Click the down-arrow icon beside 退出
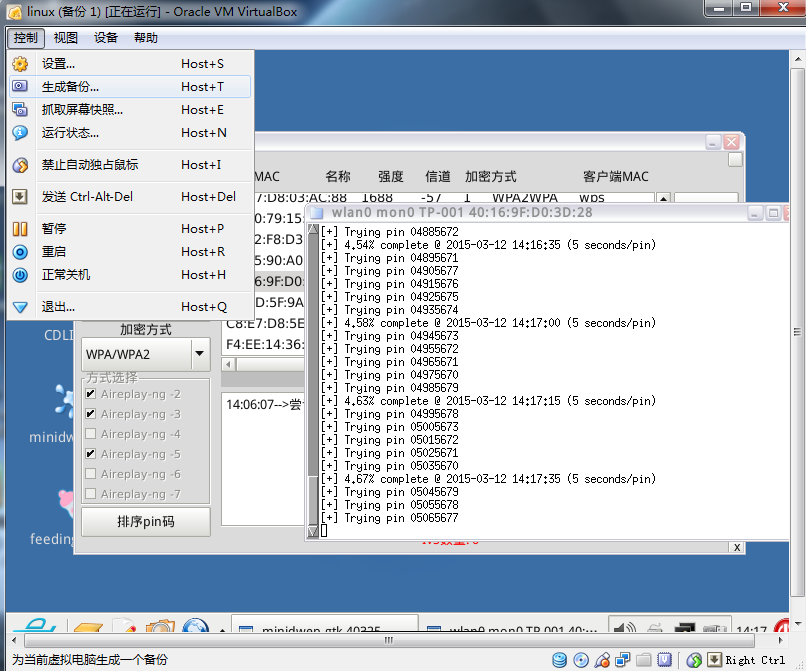The height and width of the screenshot is (671, 806). [20, 307]
